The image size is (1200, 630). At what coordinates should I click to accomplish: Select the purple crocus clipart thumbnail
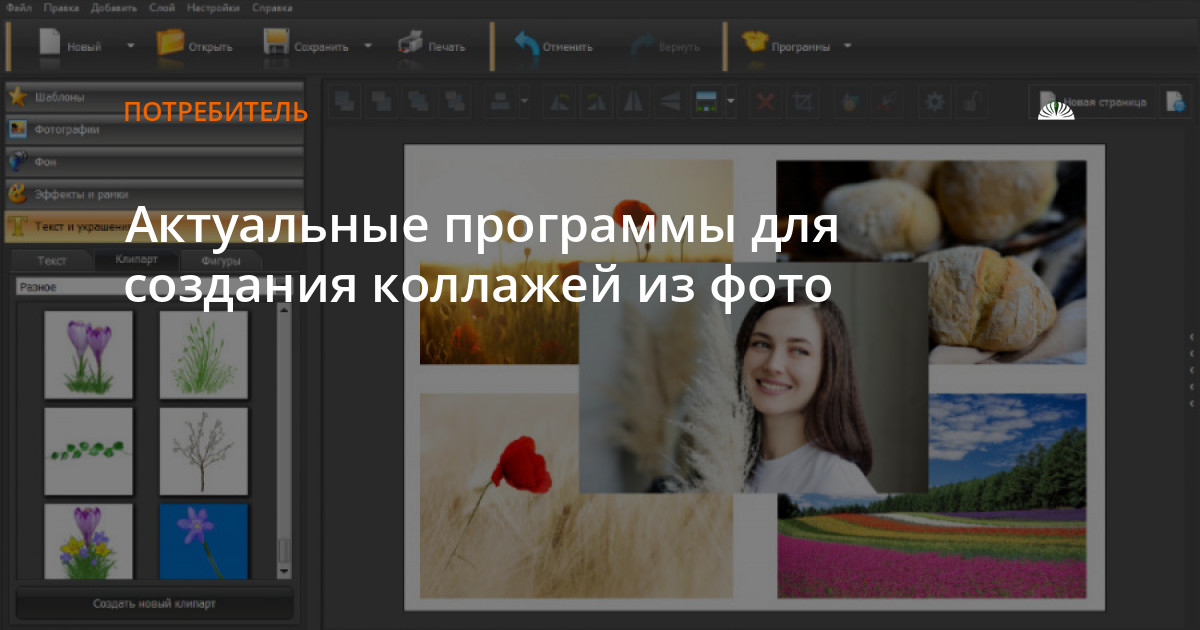tap(88, 354)
